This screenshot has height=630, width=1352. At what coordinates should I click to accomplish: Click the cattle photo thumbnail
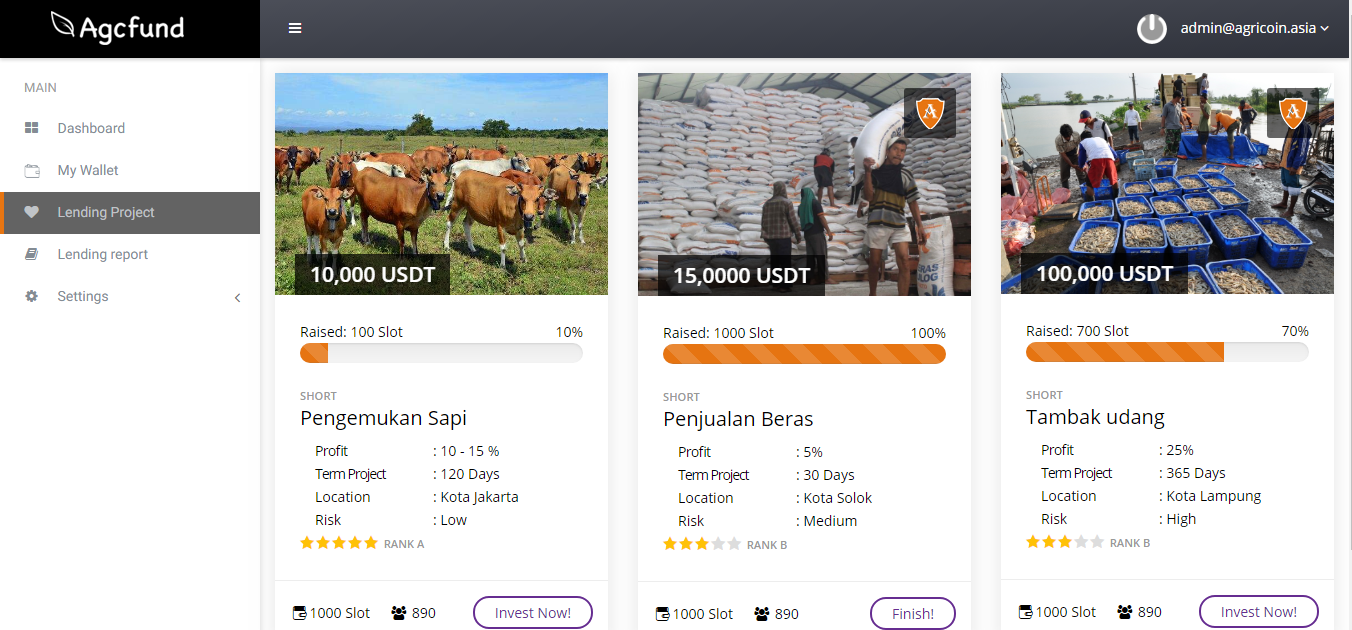441,184
